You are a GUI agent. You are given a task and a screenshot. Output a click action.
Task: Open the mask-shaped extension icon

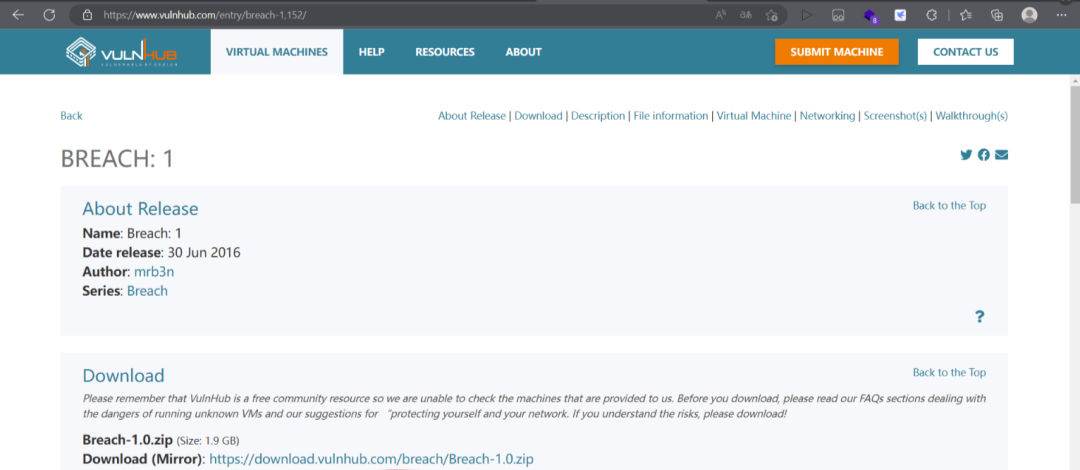[838, 14]
